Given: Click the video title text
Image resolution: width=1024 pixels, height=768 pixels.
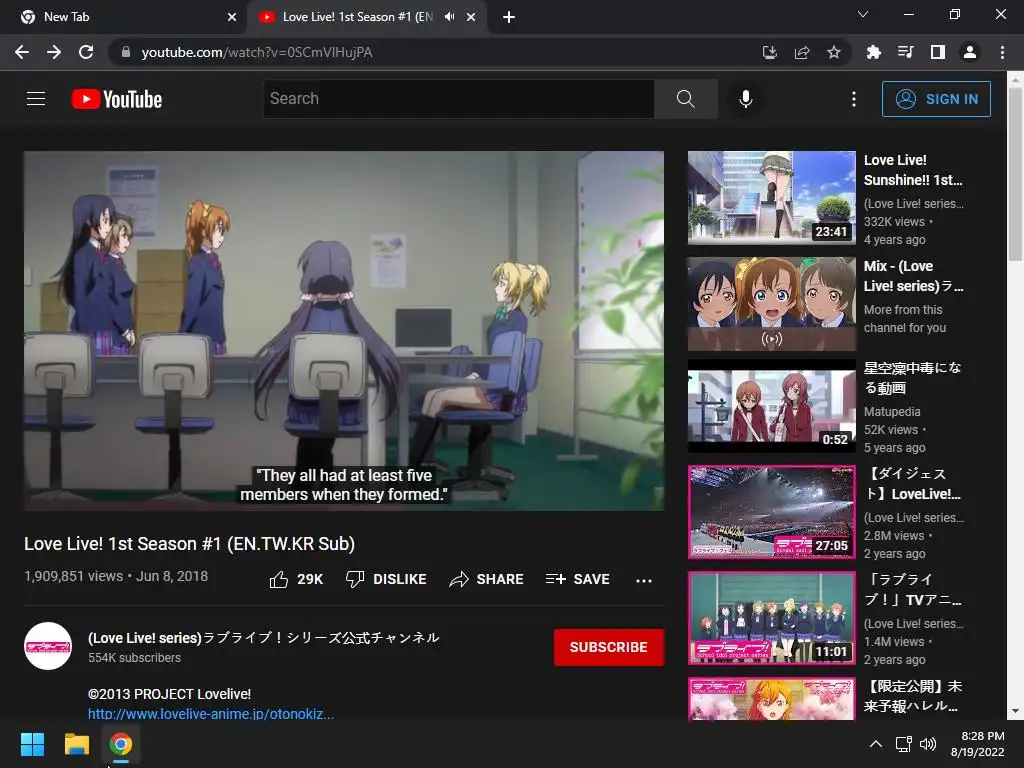Looking at the screenshot, I should [189, 544].
